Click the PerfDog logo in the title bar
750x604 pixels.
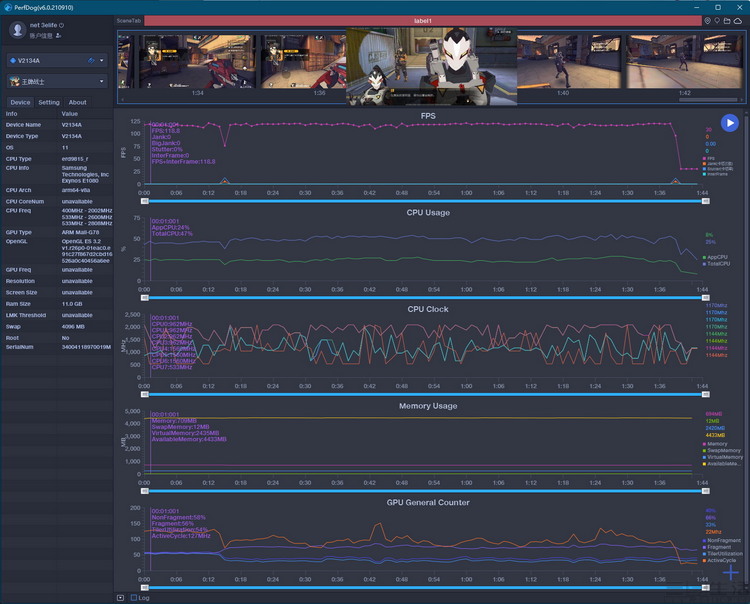pyautogui.click(x=8, y=8)
